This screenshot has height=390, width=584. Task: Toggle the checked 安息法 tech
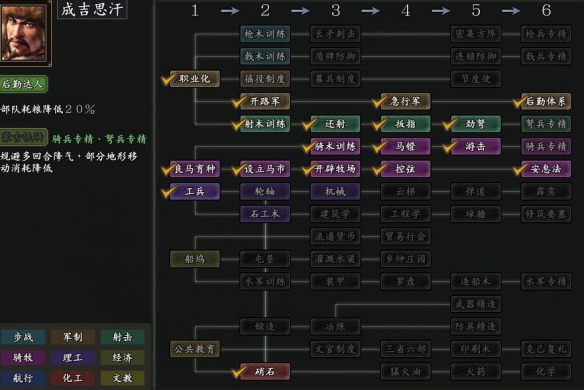tap(546, 169)
